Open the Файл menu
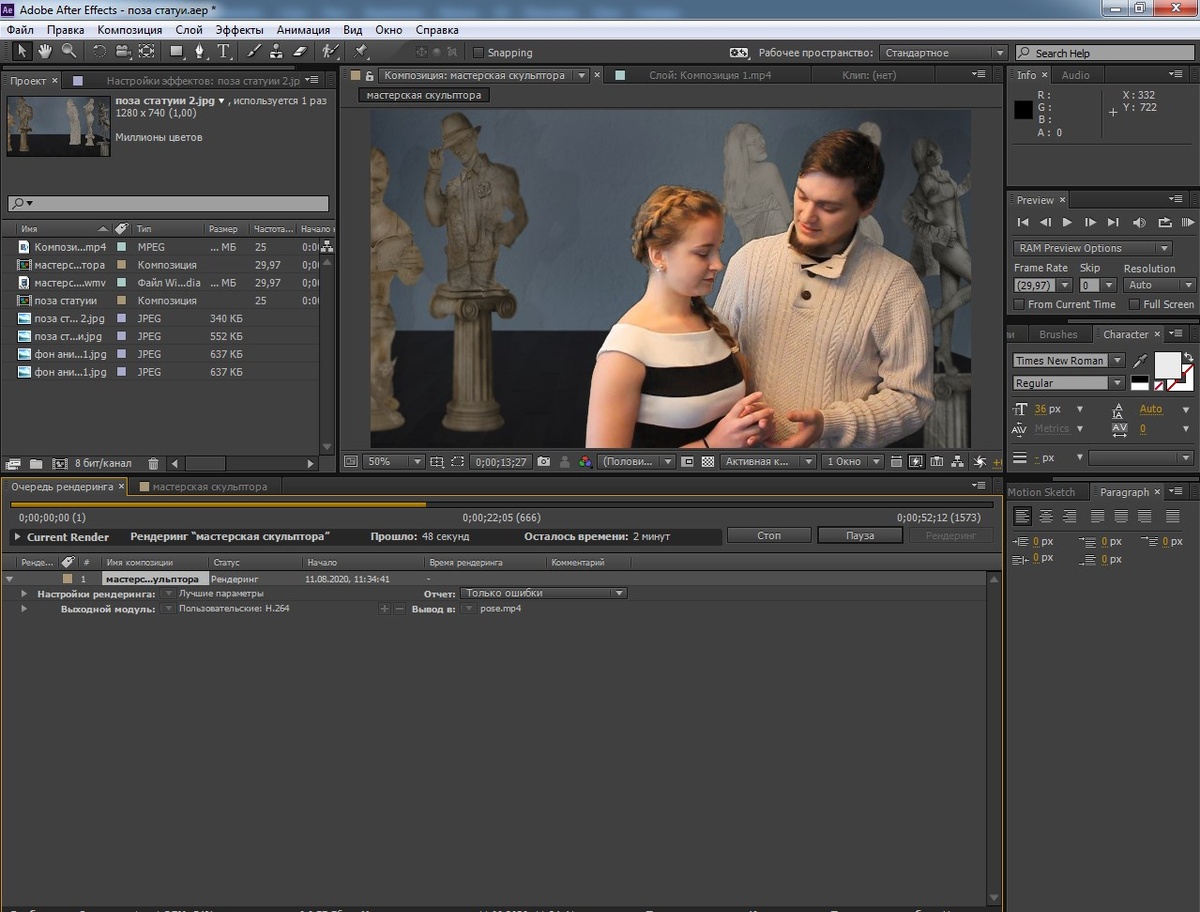This screenshot has width=1200, height=912. (x=20, y=30)
